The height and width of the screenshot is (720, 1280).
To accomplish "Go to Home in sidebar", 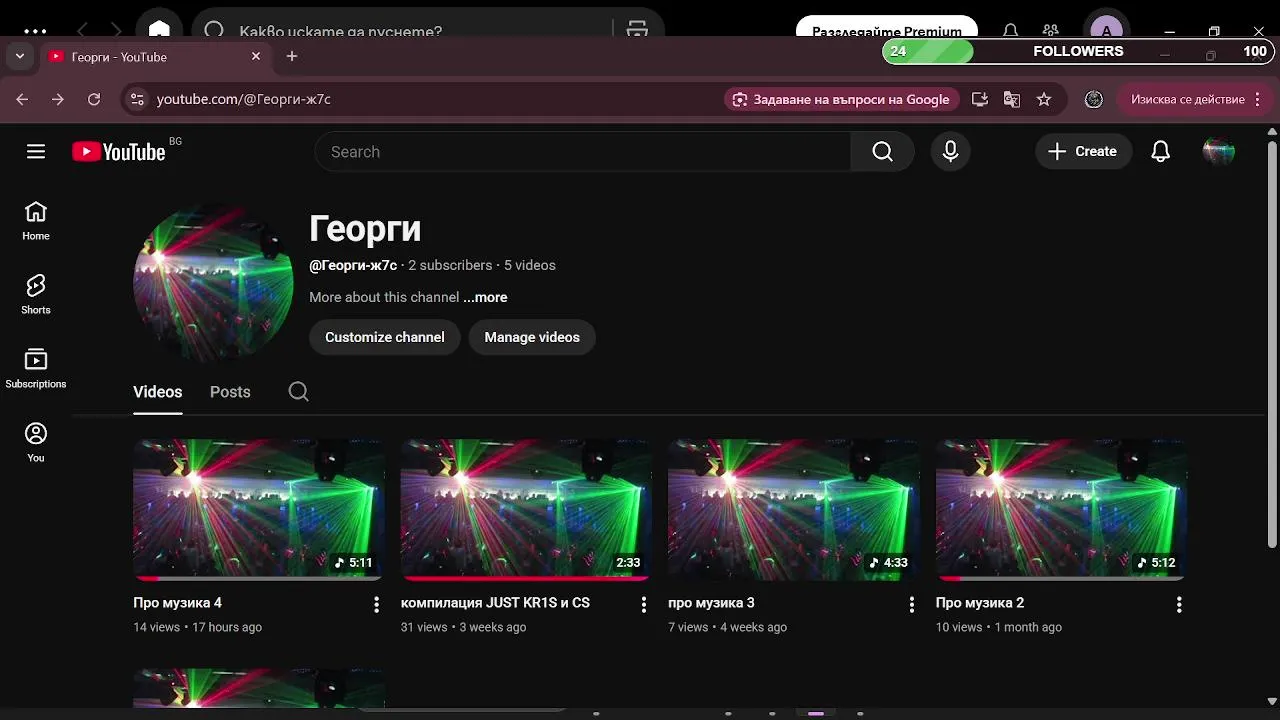I will [x=36, y=221].
